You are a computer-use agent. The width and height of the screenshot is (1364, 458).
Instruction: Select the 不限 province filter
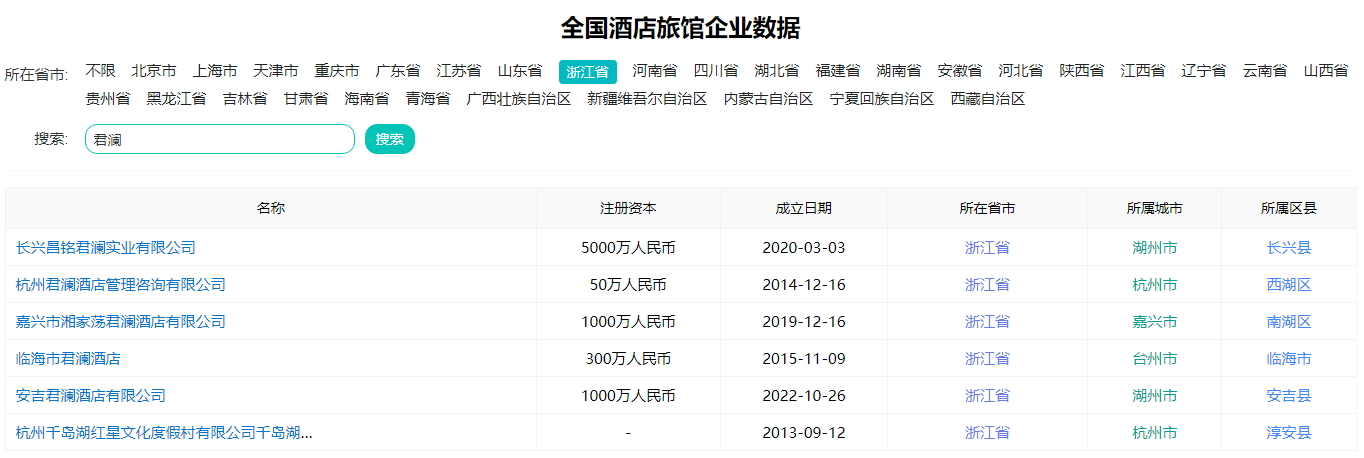coord(100,71)
